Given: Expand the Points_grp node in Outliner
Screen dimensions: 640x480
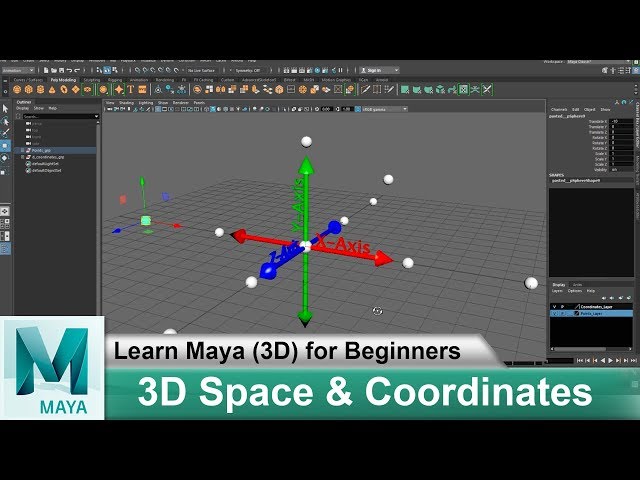Looking at the screenshot, I should pos(22,151).
